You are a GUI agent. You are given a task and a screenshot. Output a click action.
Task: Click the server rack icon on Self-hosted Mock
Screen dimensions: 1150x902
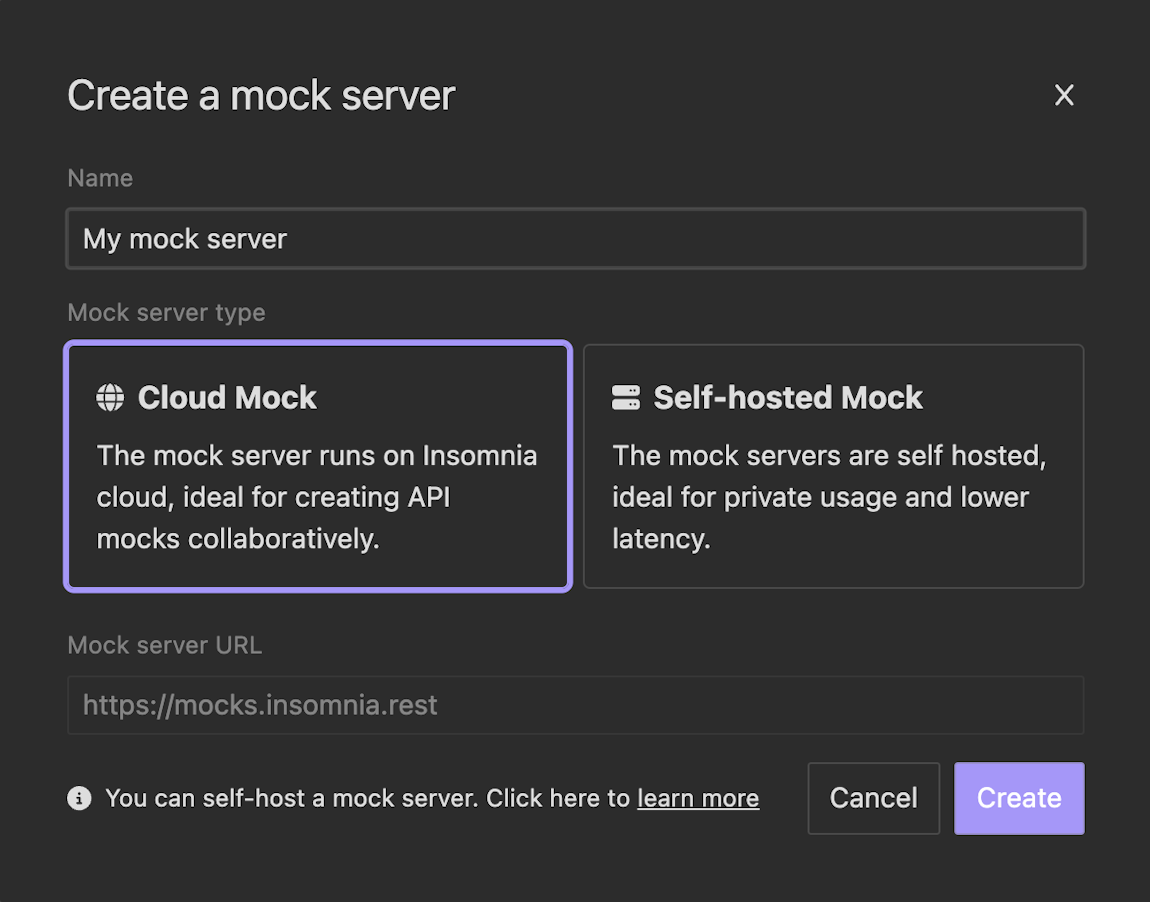coord(626,397)
